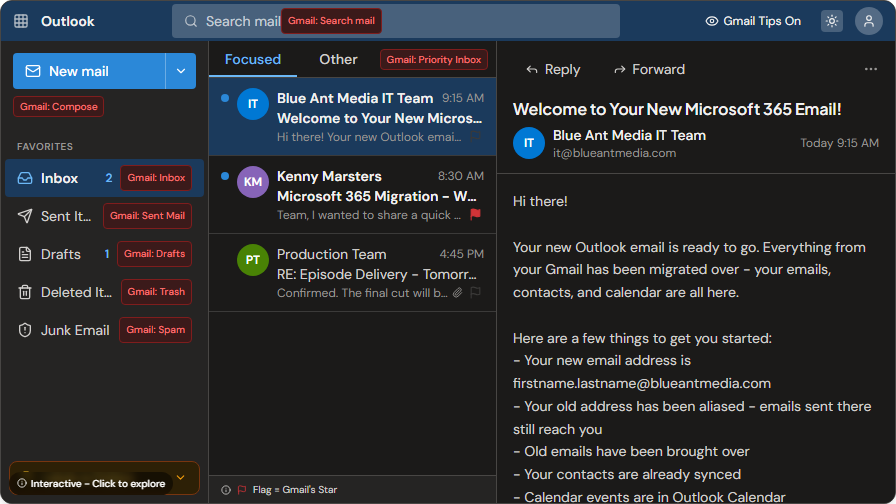Flag the Production Team email

[475, 293]
